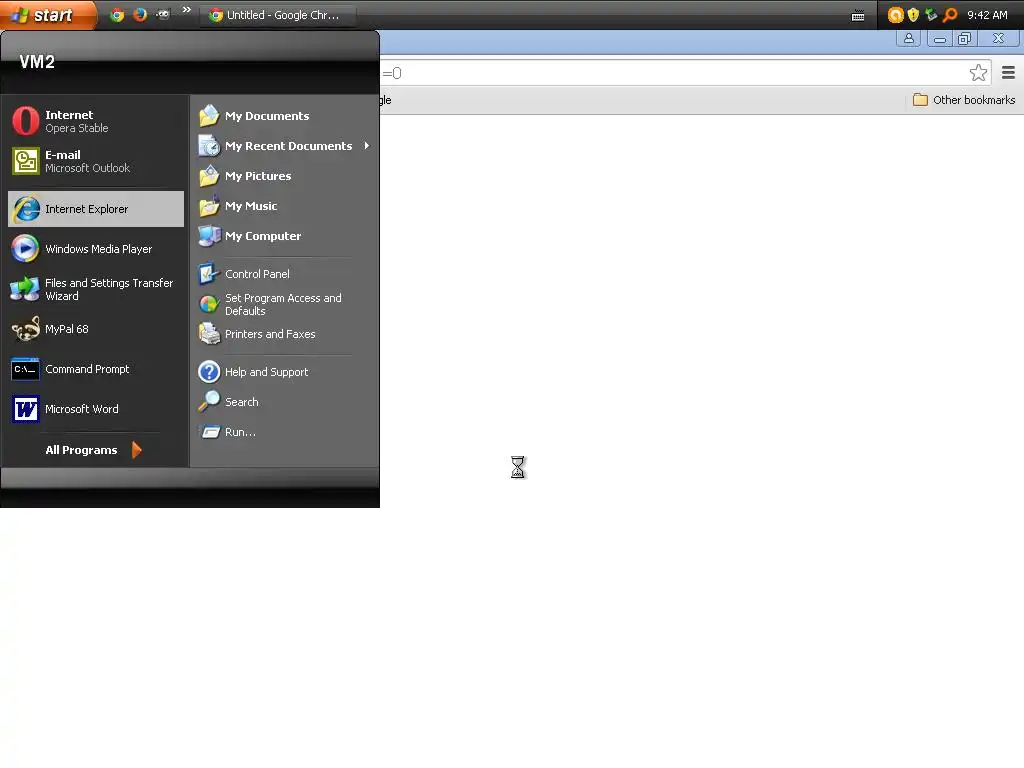Launch Internet Explorer from Start menu
This screenshot has width=1024, height=768.
click(x=95, y=209)
